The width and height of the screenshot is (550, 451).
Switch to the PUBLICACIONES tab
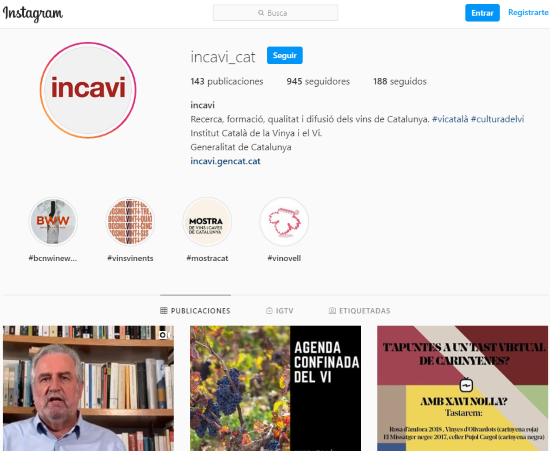[195, 311]
